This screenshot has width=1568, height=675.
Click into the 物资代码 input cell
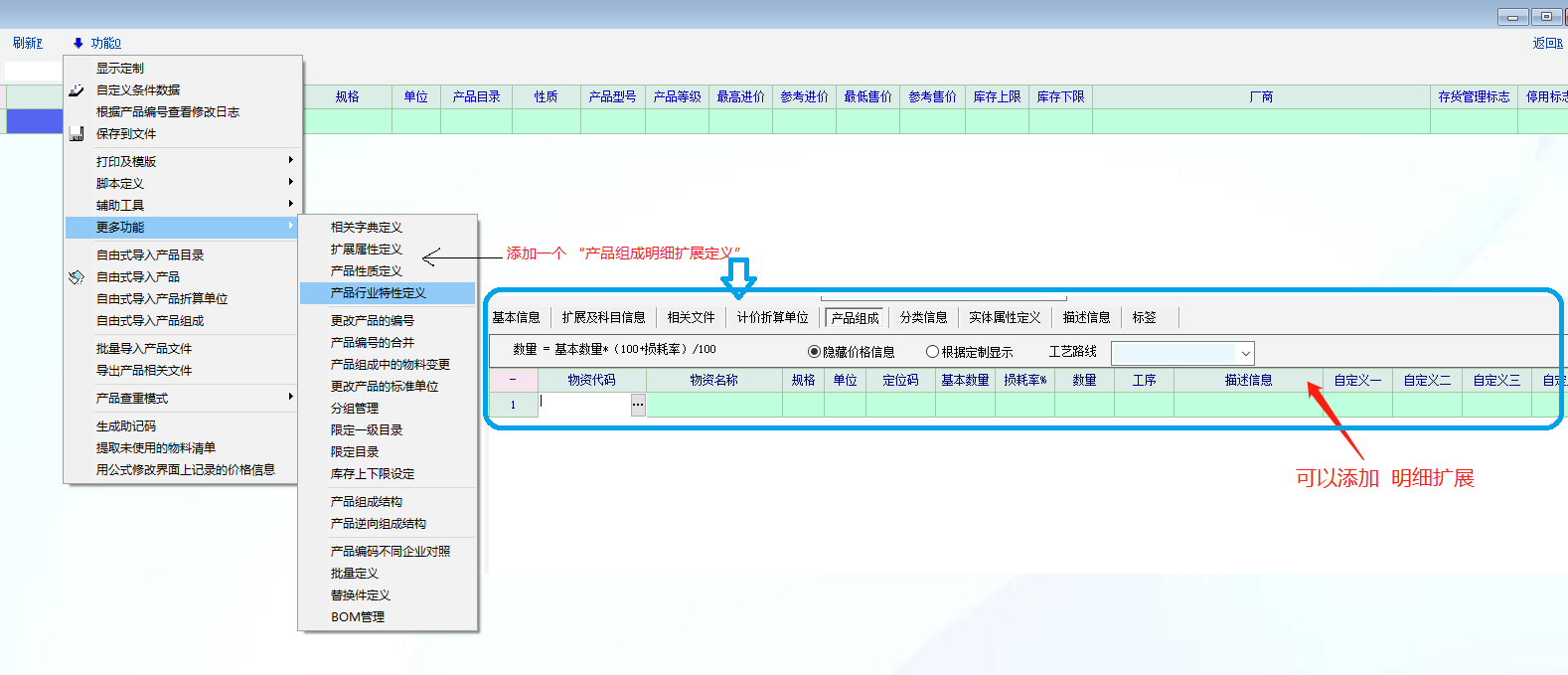585,405
